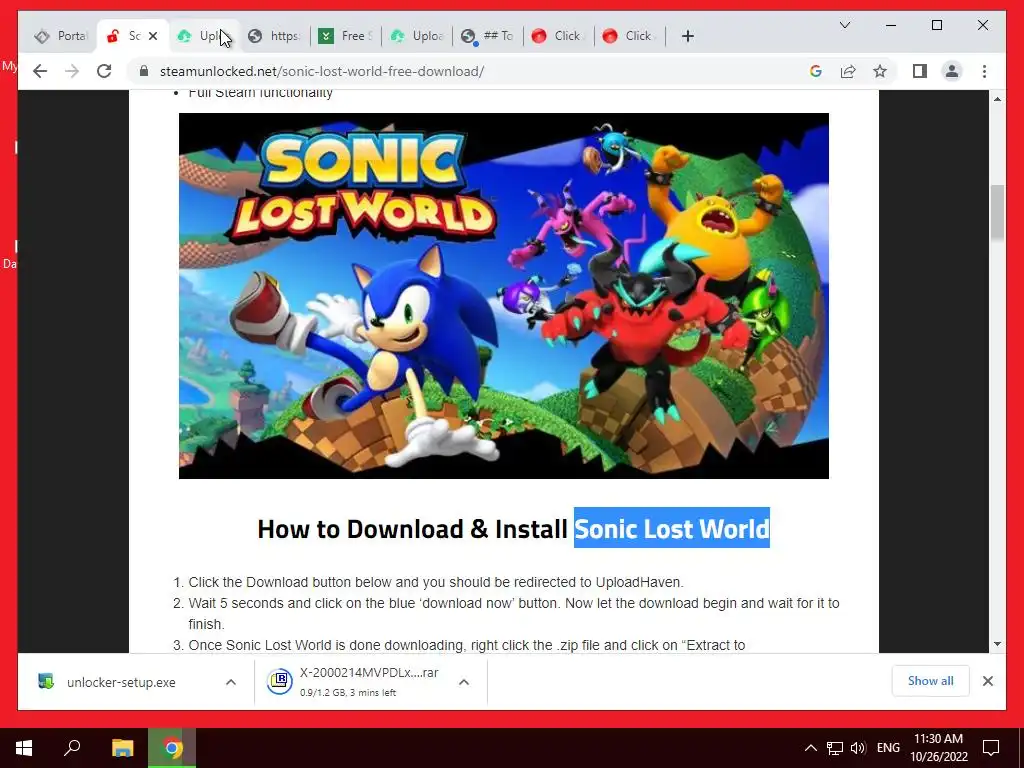Click the forward navigation arrow
The image size is (1024, 768).
[72, 71]
